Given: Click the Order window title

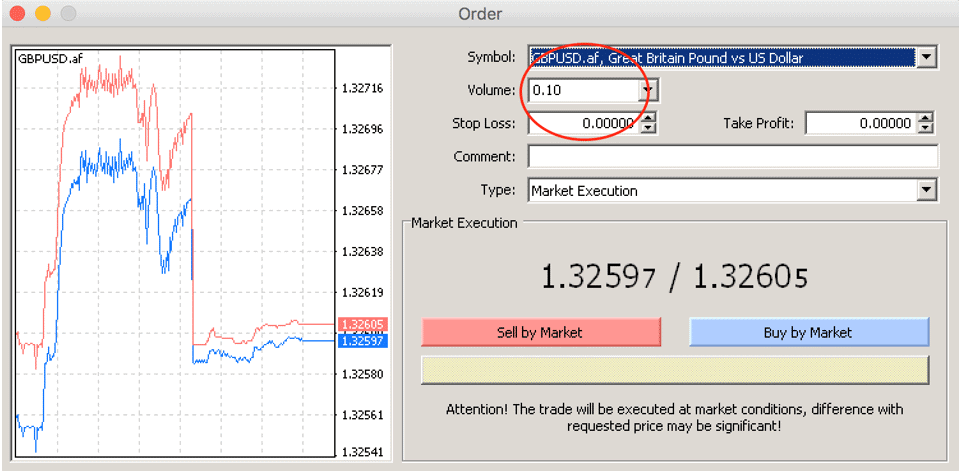Looking at the screenshot, I should click(x=480, y=13).
